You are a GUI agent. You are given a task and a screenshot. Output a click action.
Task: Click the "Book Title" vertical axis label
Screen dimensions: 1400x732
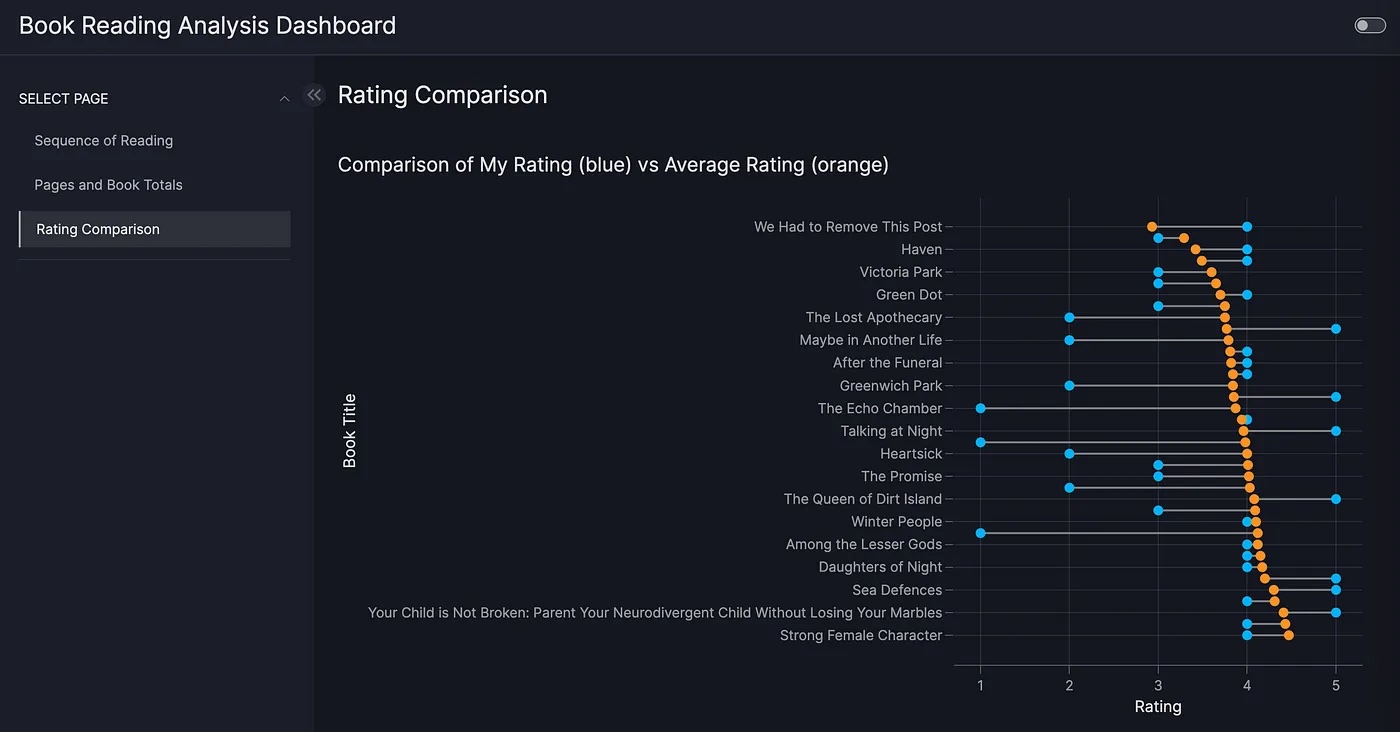tap(349, 430)
